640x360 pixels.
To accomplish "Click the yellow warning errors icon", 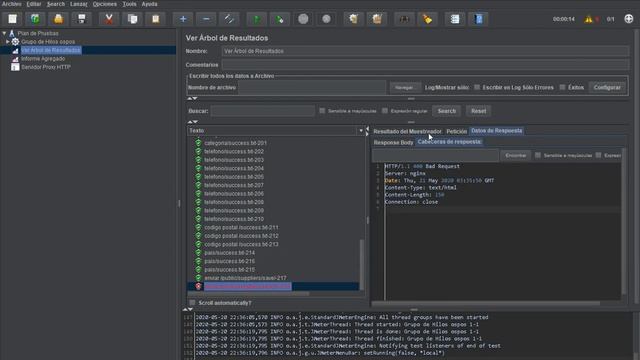I will click(589, 19).
